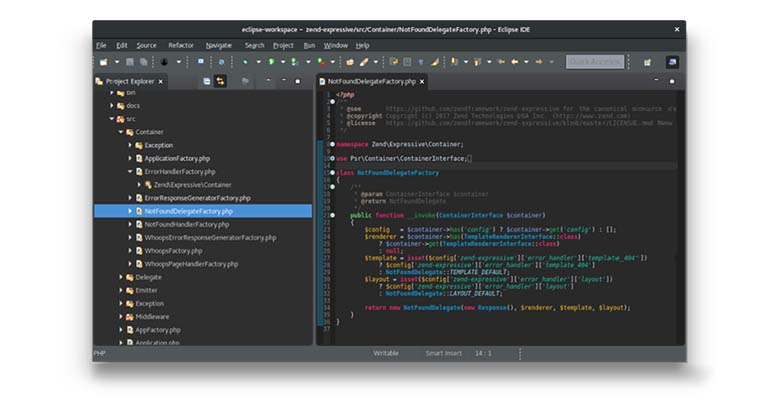The image size is (768, 403).
Task: Expand the Middleware folder
Action: (x=121, y=317)
